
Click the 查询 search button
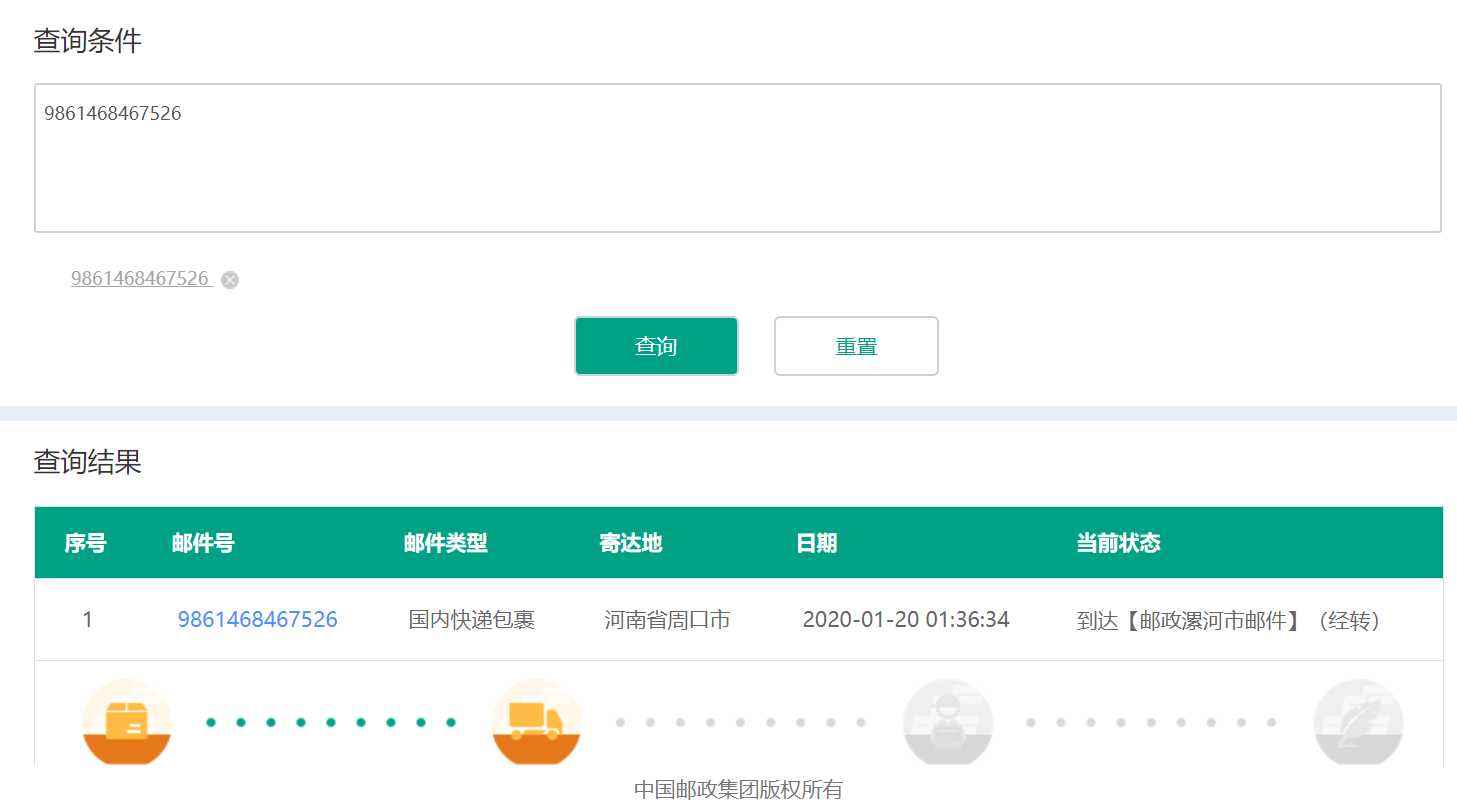[656, 346]
